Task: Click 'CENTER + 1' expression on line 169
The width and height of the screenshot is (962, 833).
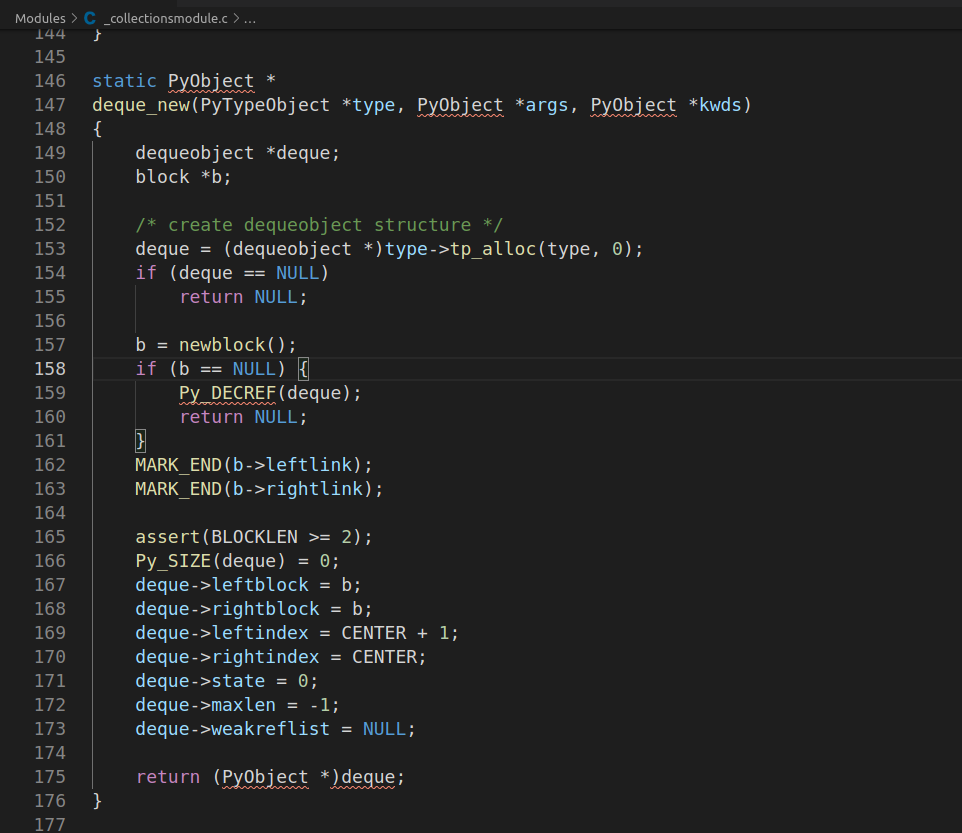Action: tap(394, 632)
